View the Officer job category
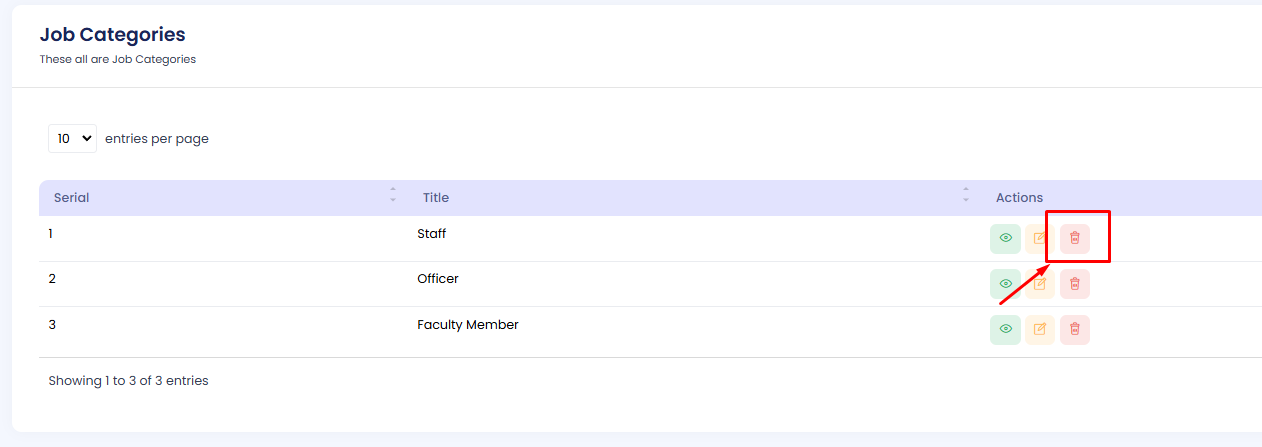Screen dimensions: 1262x447 coord(1005,284)
